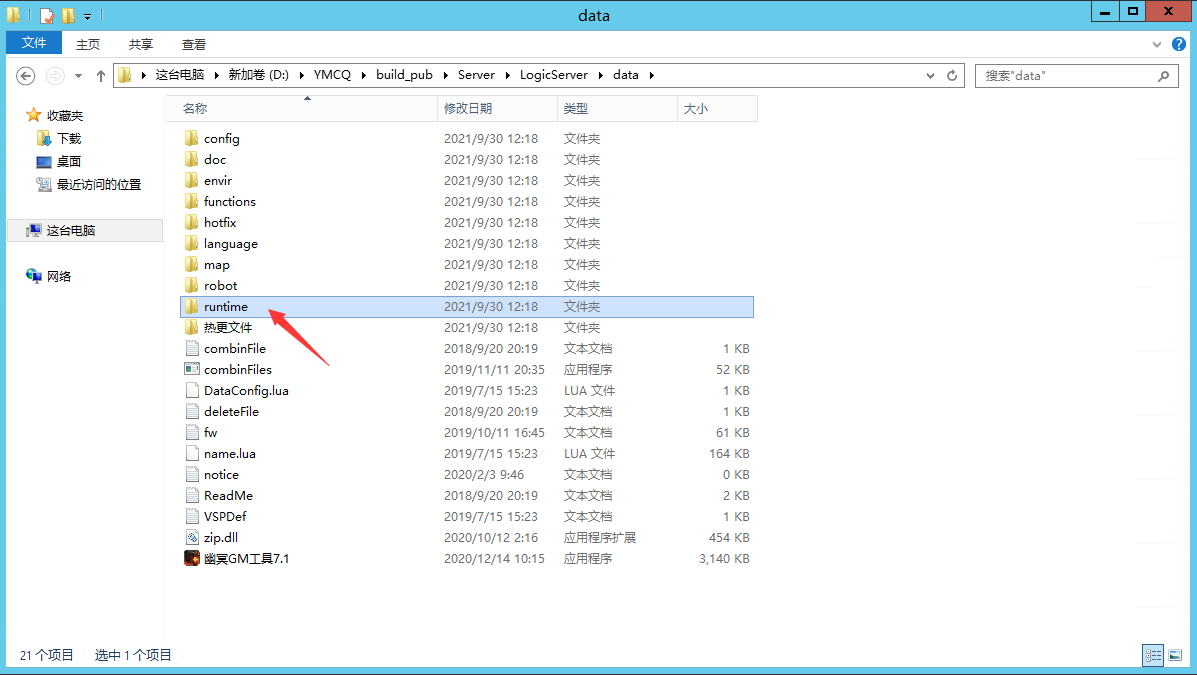Click the Back navigation arrow
The image size is (1197, 675).
[x=27, y=76]
